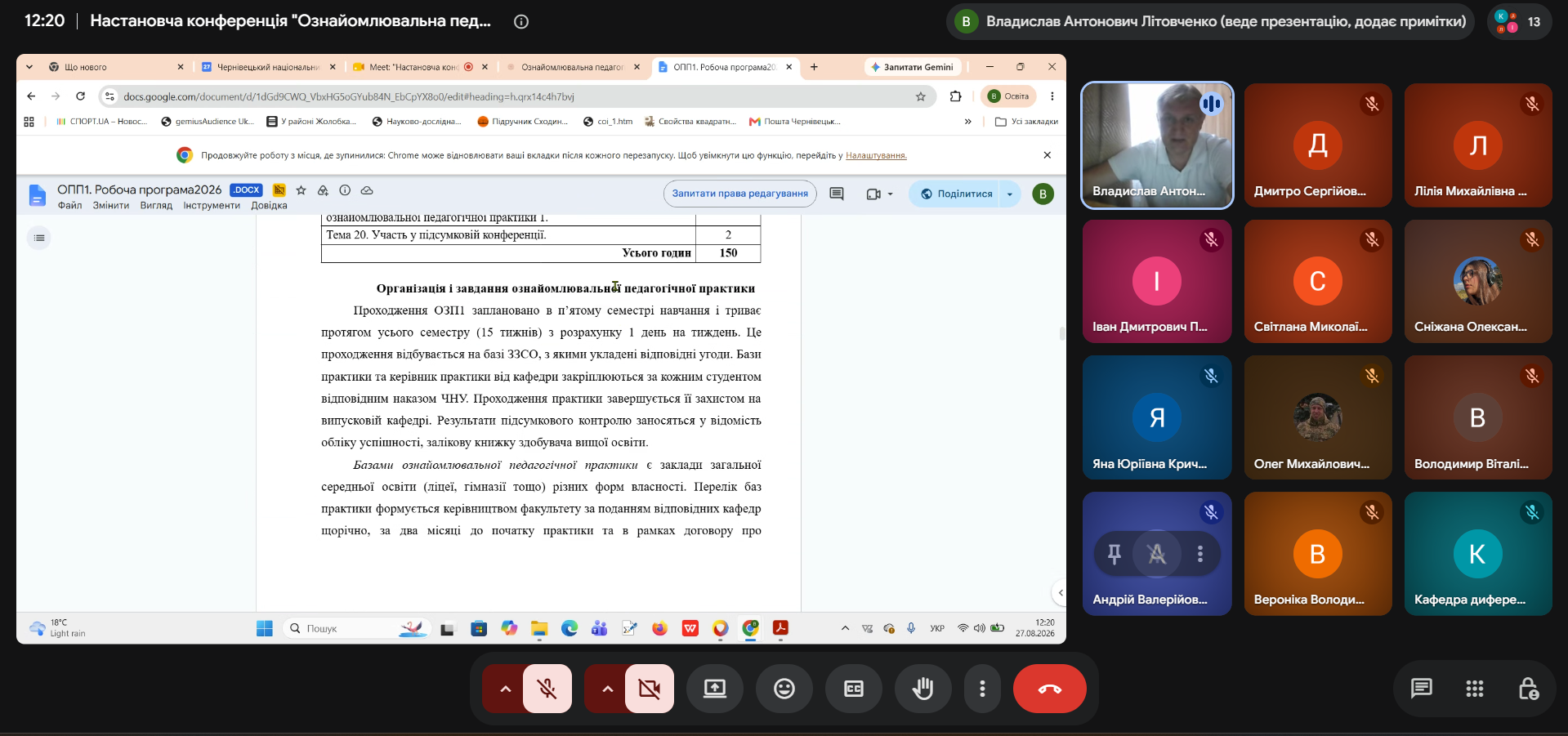Open more options on Андрій Валерійов tile
The height and width of the screenshot is (736, 1568).
tap(1200, 554)
